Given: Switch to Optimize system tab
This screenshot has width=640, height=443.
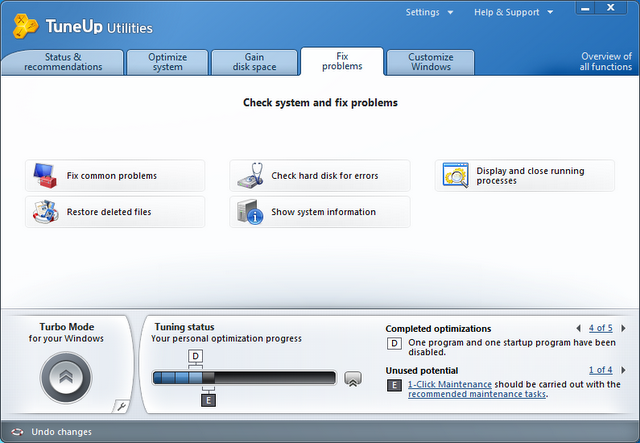Looking at the screenshot, I should (x=167, y=62).
